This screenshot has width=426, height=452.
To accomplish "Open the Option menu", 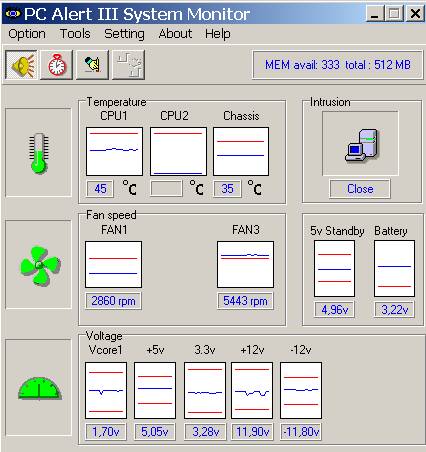I will click(27, 34).
